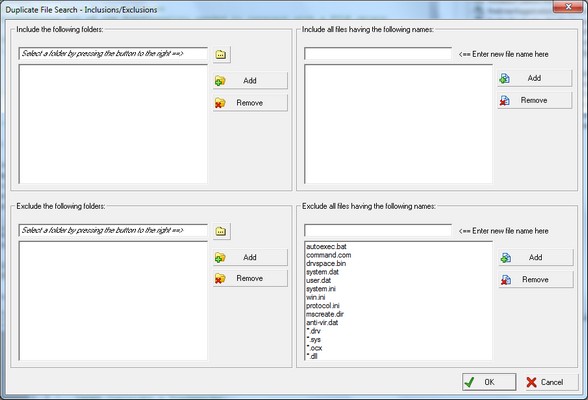Browse for a folder to exclude

(222, 231)
